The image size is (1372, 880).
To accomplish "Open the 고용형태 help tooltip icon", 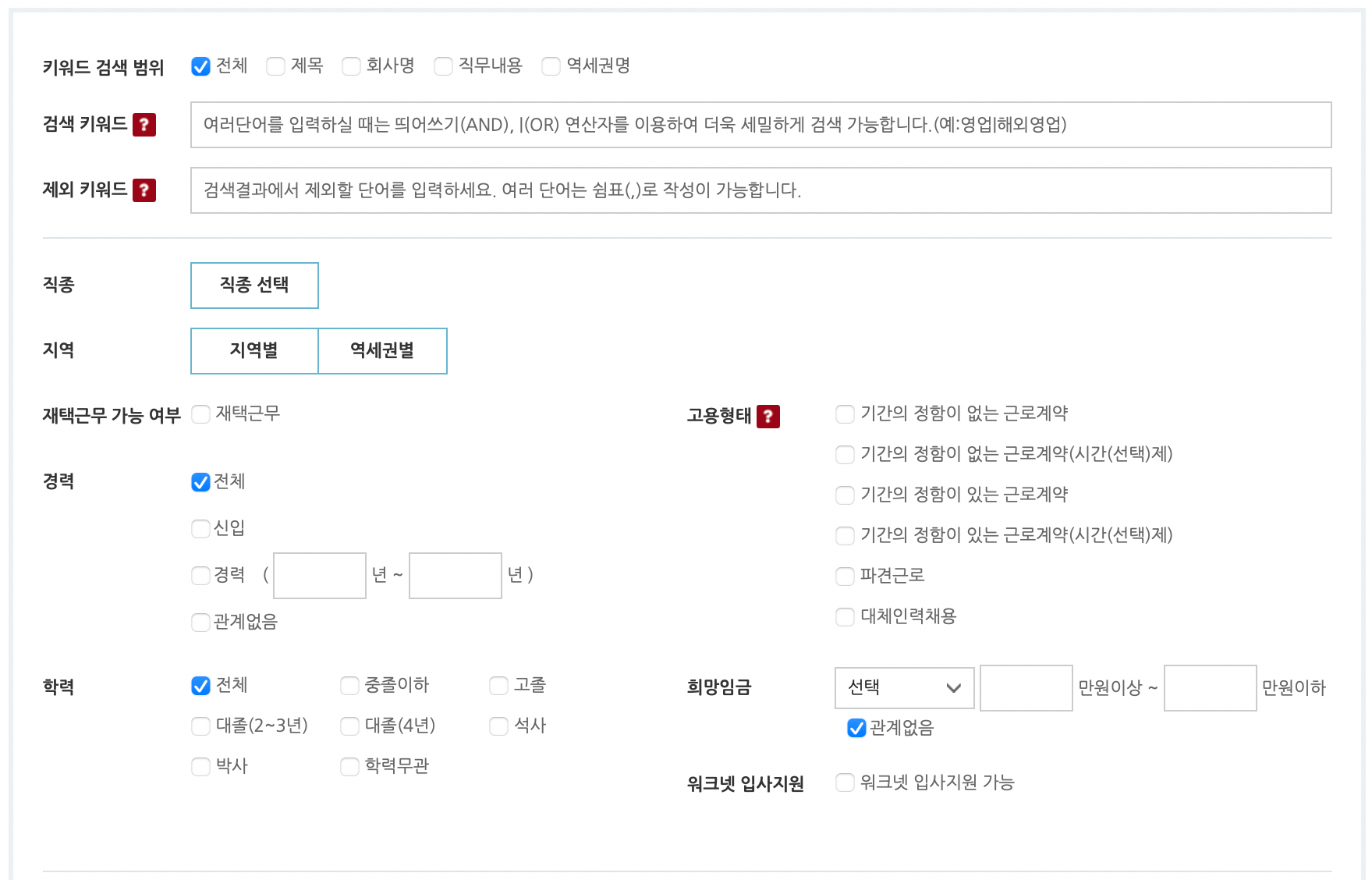I will click(769, 417).
